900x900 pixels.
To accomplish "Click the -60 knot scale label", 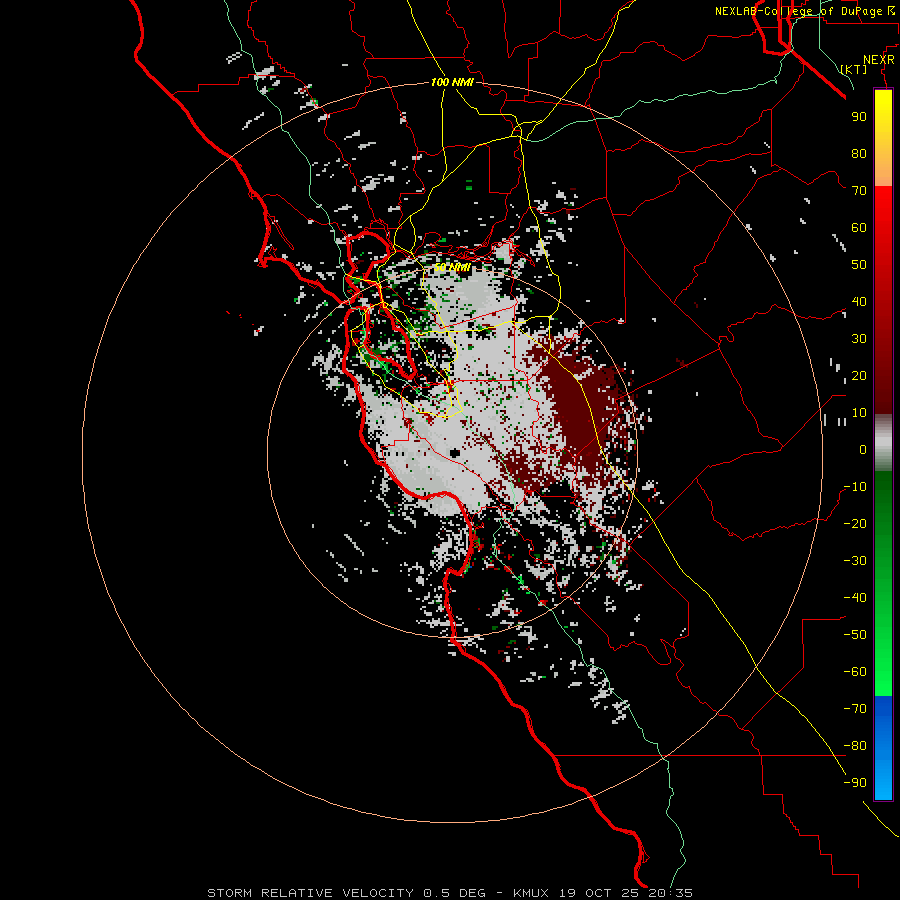I will (x=855, y=672).
